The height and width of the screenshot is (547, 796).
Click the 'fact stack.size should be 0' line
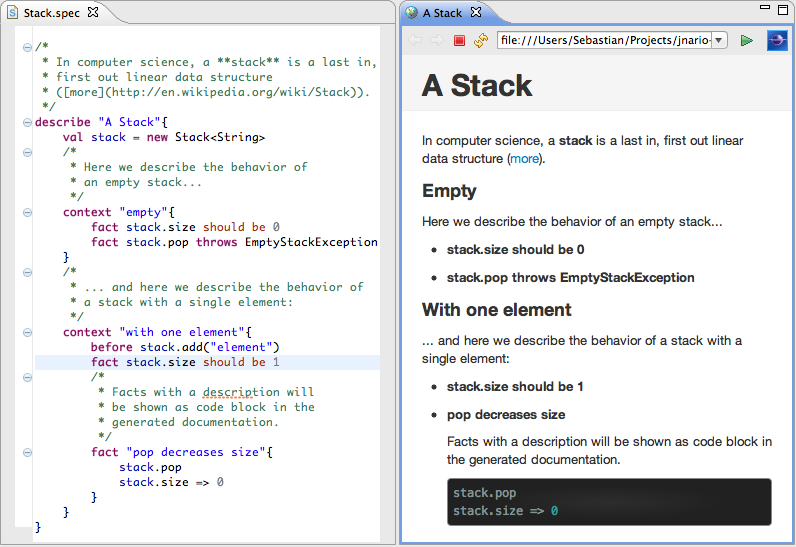pos(185,227)
